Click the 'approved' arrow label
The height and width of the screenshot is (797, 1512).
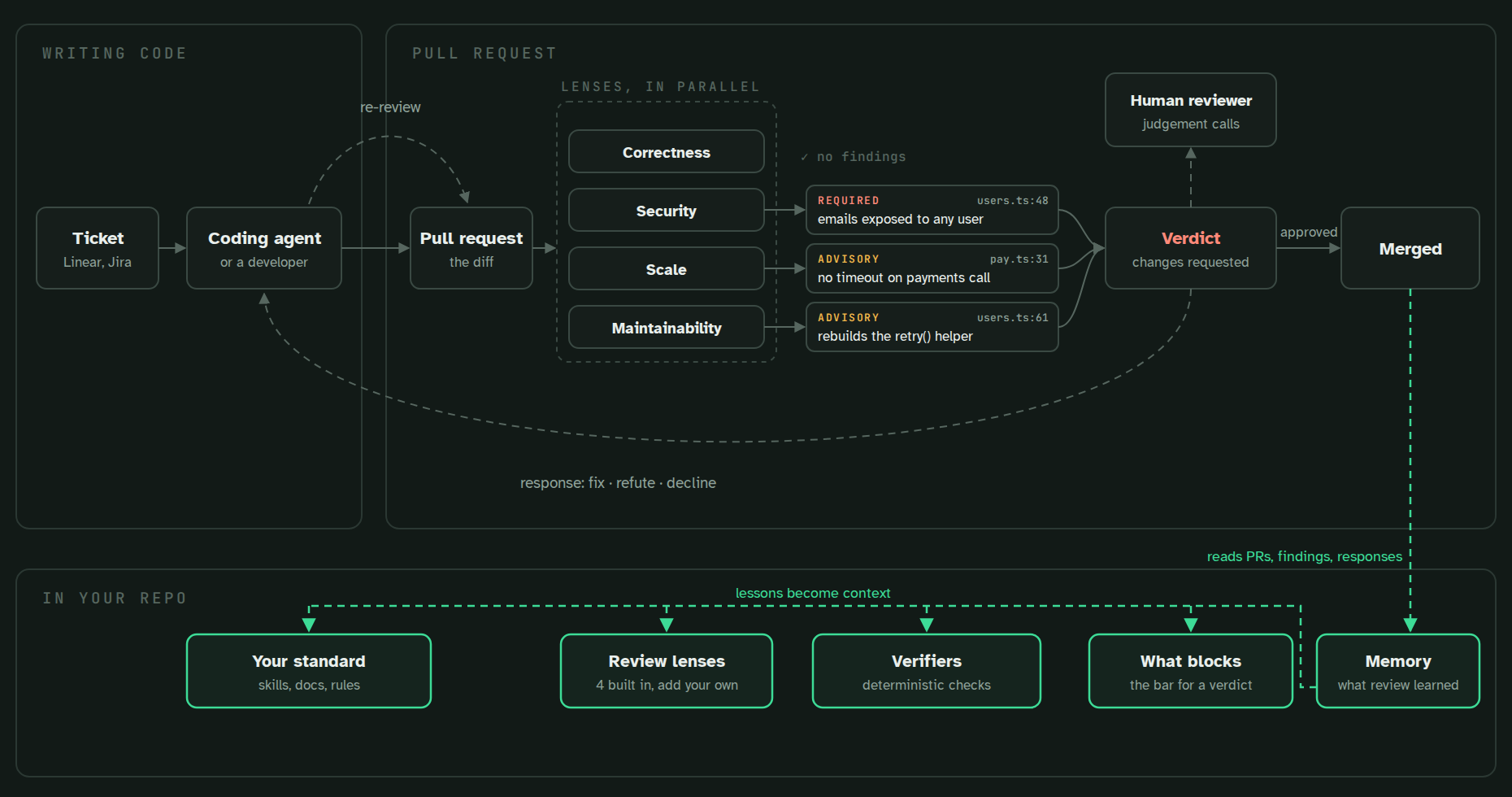coord(1309,233)
